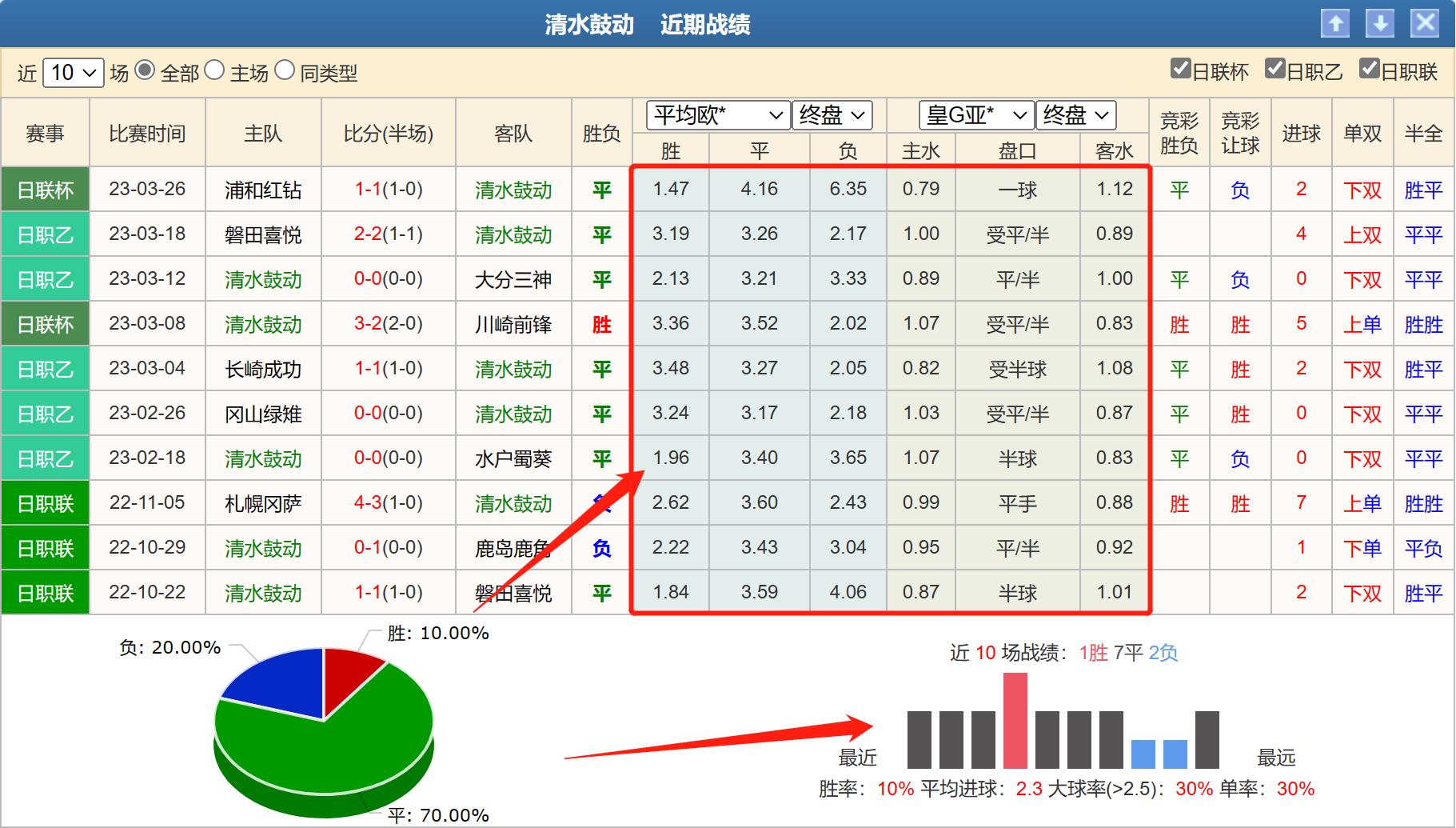Close the 清水鼓动 近期战绩 window
Viewport: 1456px width, 828px height.
coord(1425,24)
